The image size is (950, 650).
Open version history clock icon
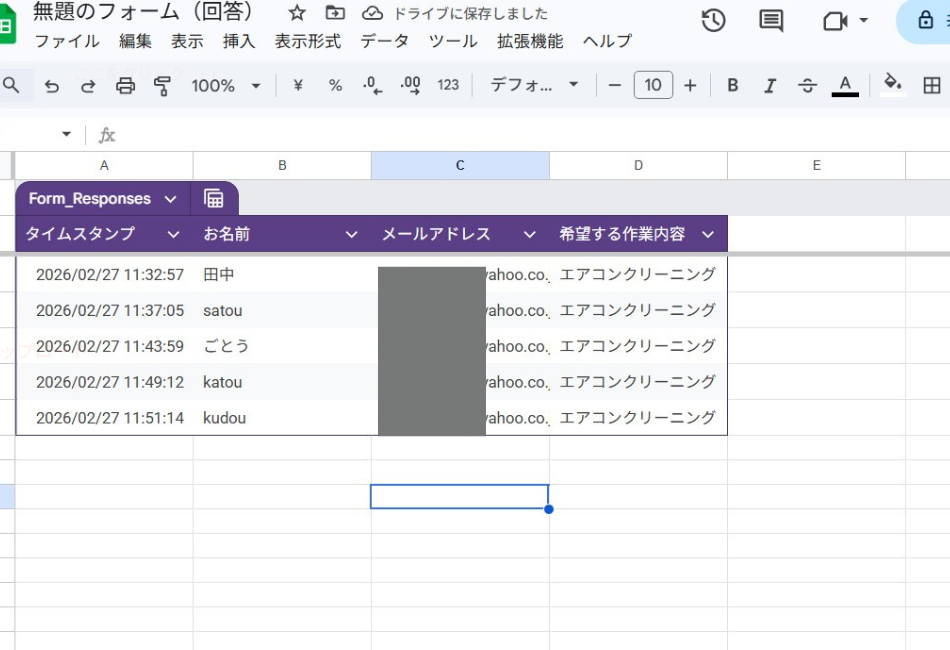713,21
